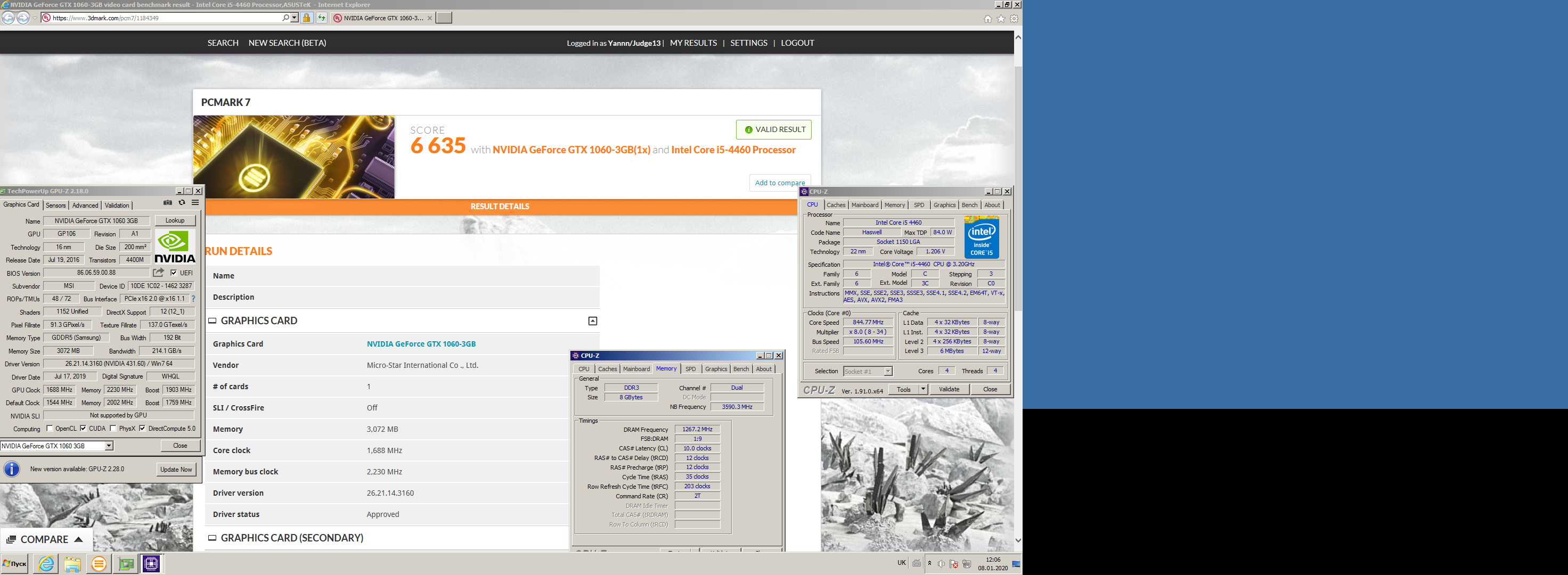The image size is (1568, 575).
Task: Toggle the DirectCompute 5.0 checkbox
Action: click(x=142, y=429)
